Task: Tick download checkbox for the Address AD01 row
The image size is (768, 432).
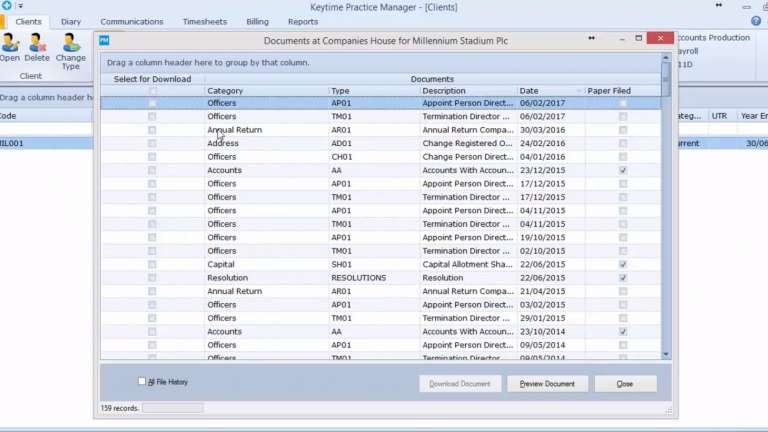Action: point(152,144)
